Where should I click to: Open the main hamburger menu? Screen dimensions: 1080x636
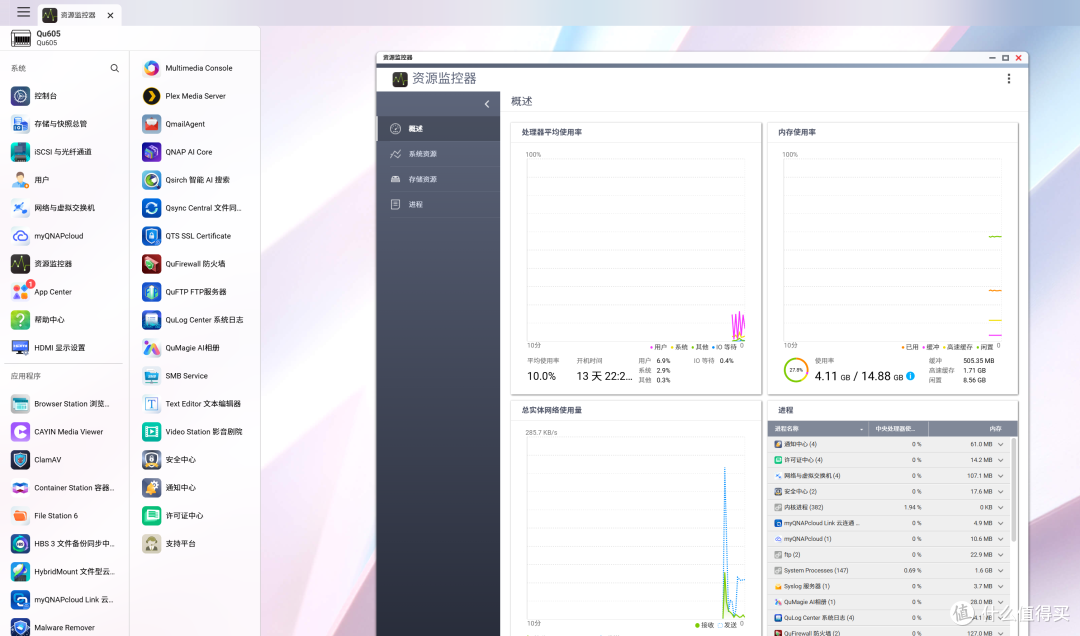(23, 12)
